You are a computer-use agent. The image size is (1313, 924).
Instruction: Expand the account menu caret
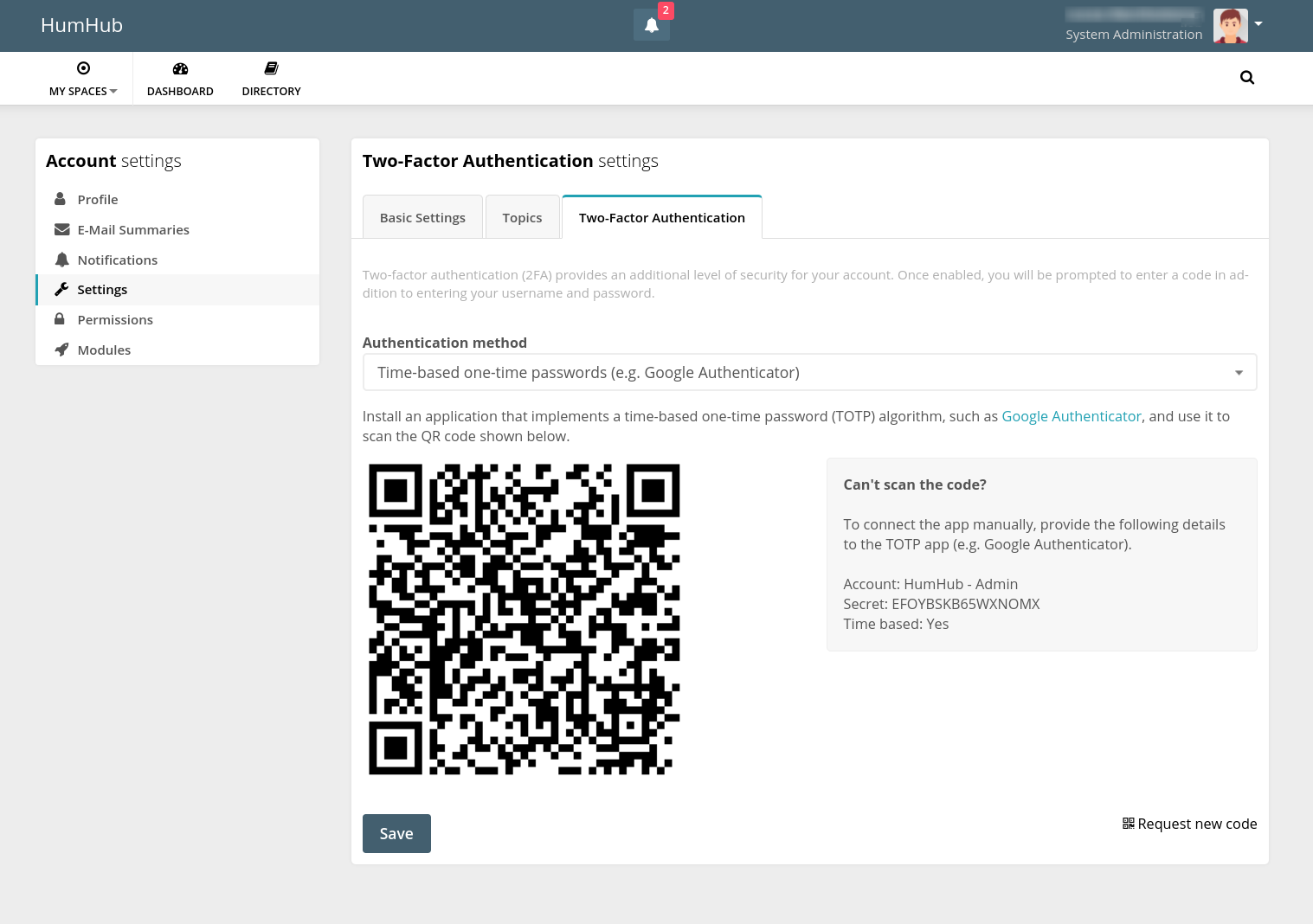1258,23
